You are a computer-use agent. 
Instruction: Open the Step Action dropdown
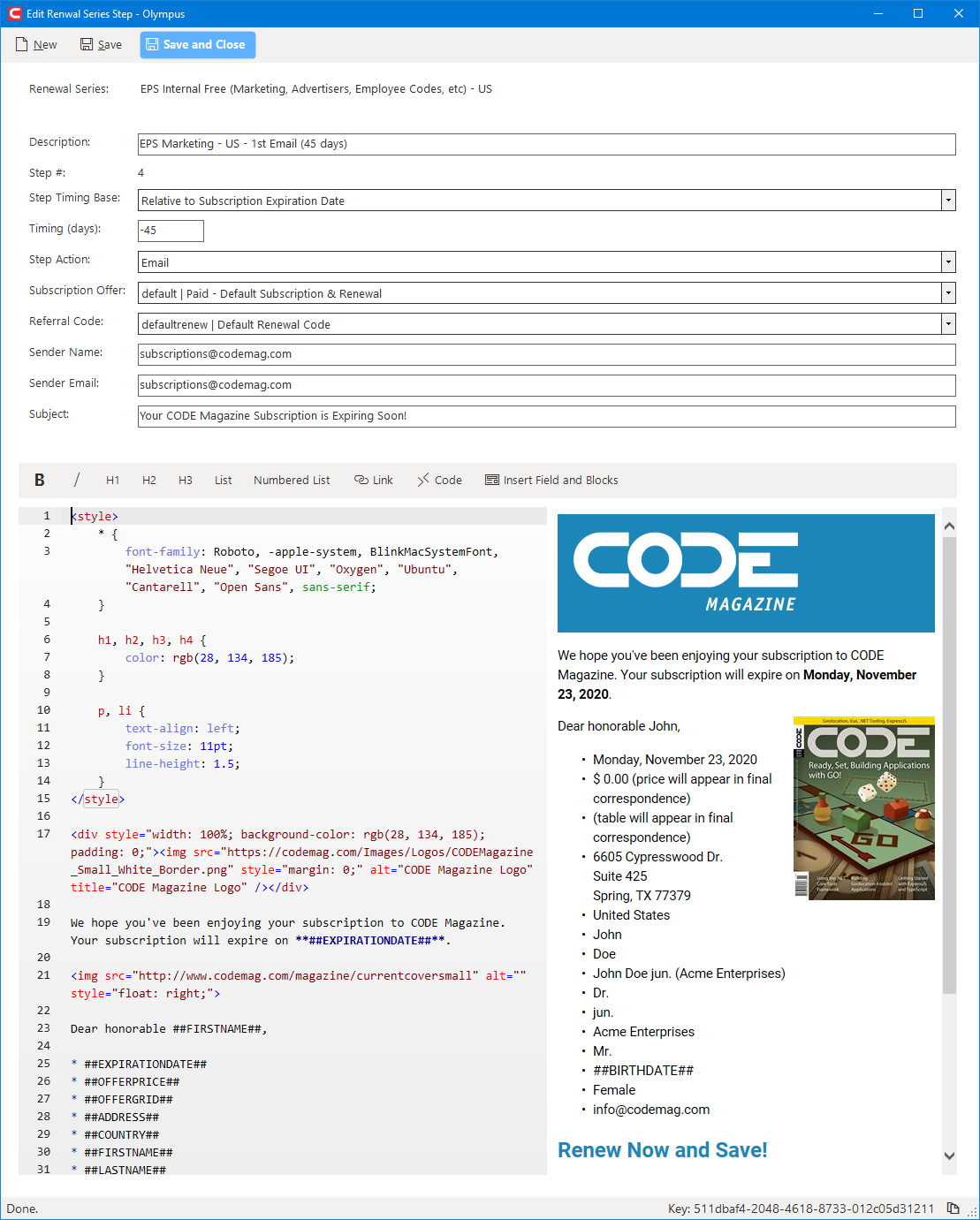[948, 262]
